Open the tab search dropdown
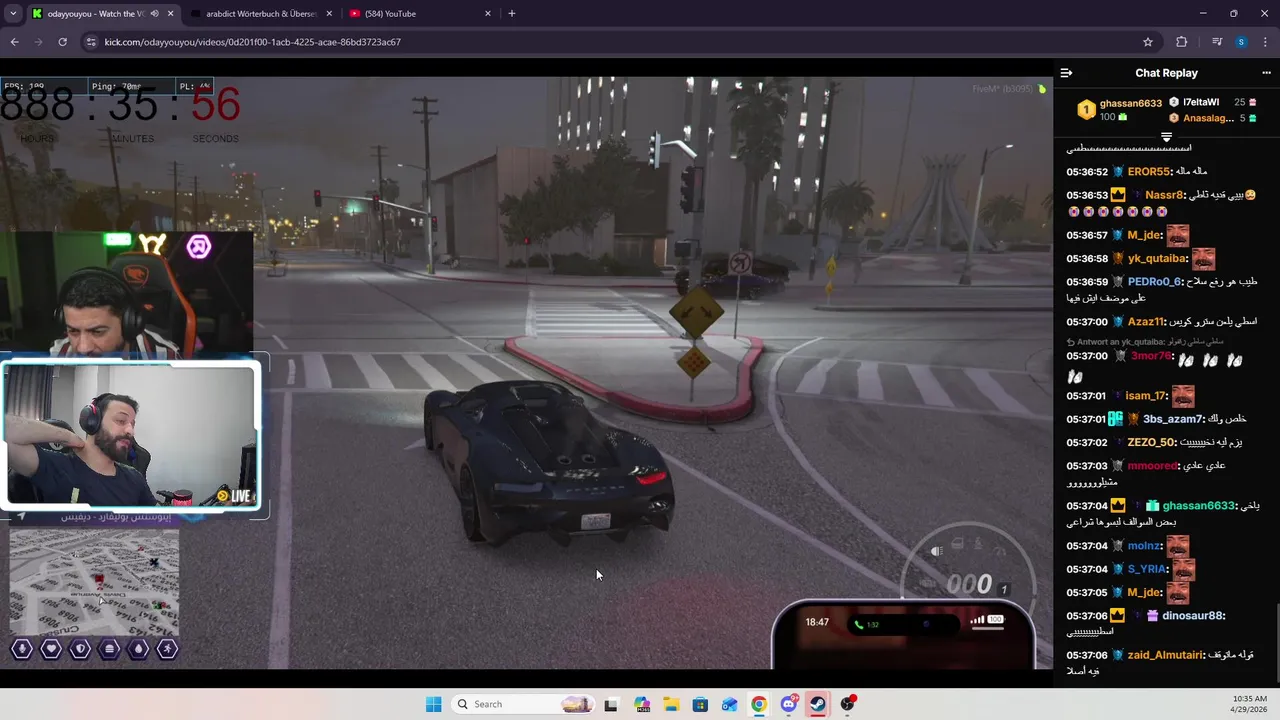Screen dimensions: 1280x720 click(x=13, y=14)
